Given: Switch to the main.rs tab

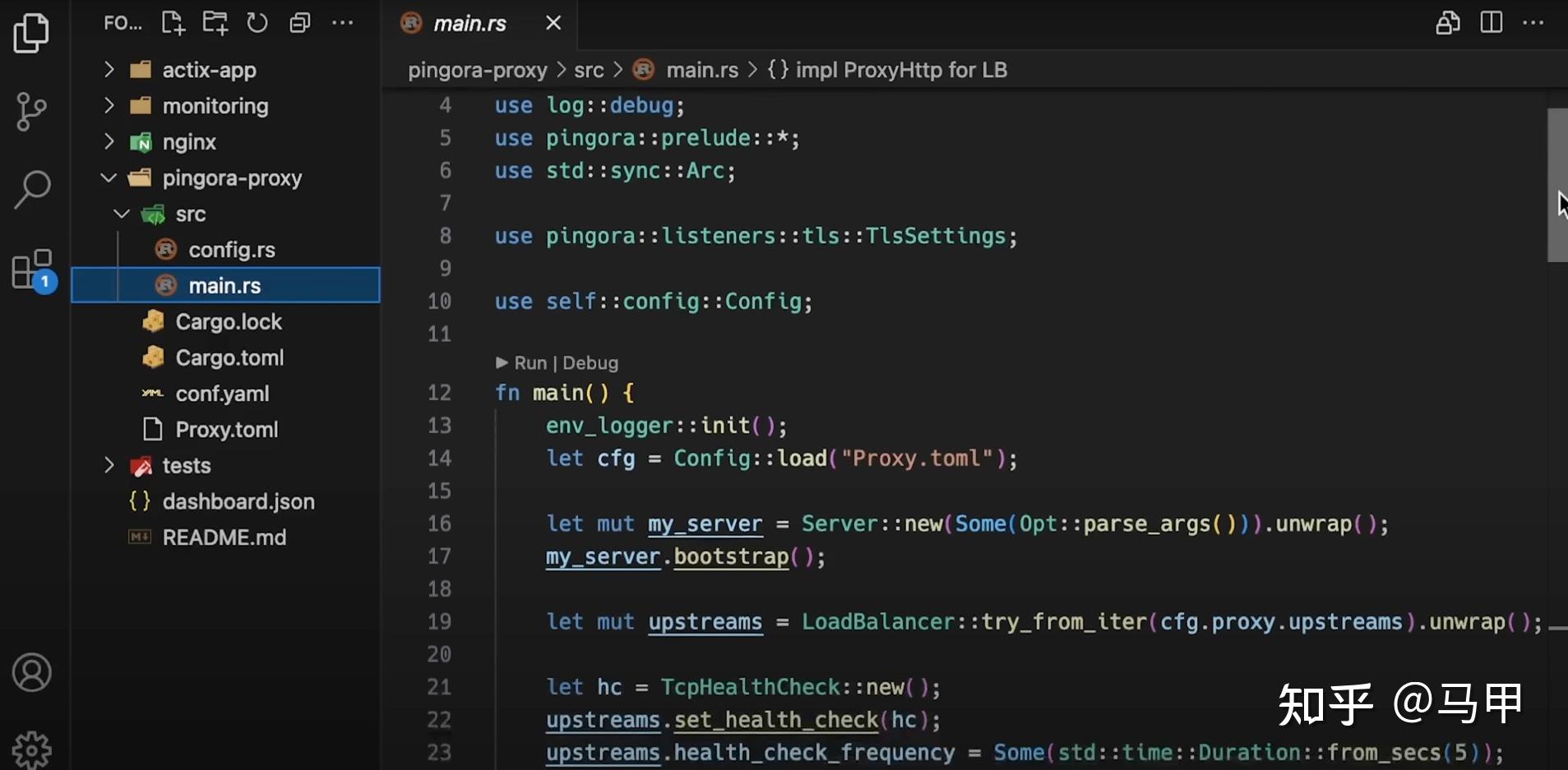Looking at the screenshot, I should [x=469, y=22].
